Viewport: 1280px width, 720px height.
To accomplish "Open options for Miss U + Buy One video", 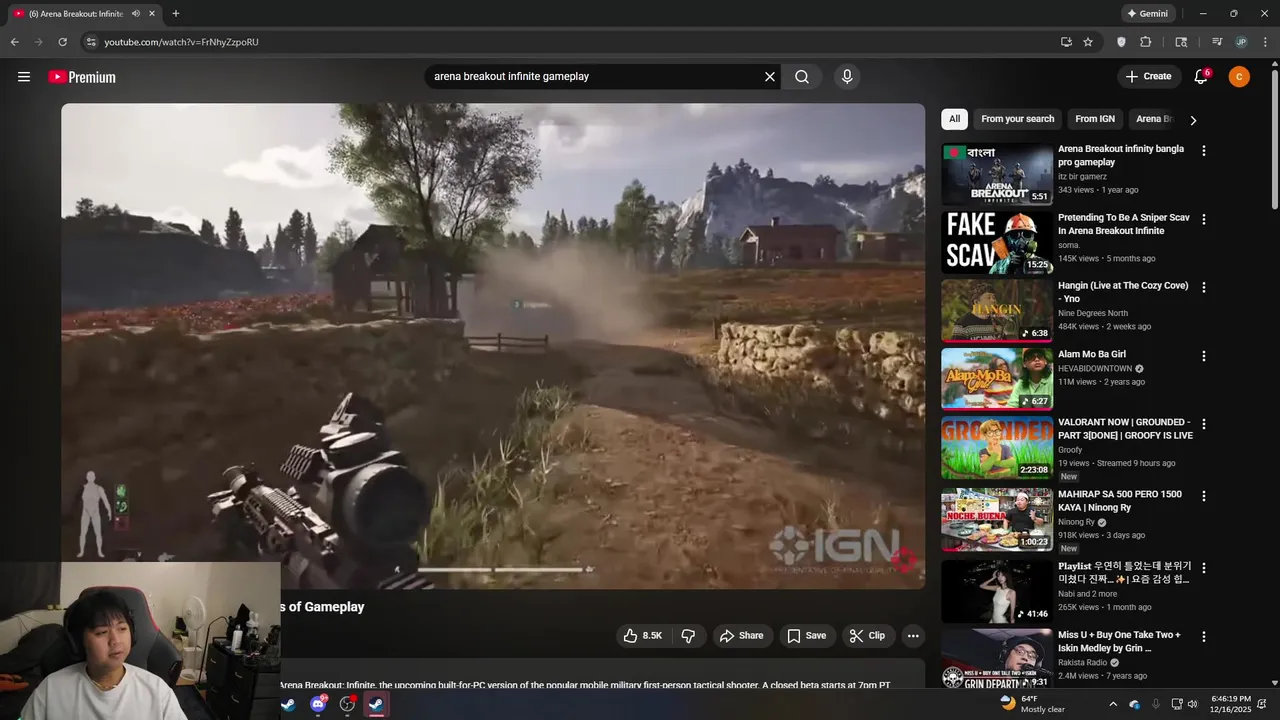I will [1204, 637].
